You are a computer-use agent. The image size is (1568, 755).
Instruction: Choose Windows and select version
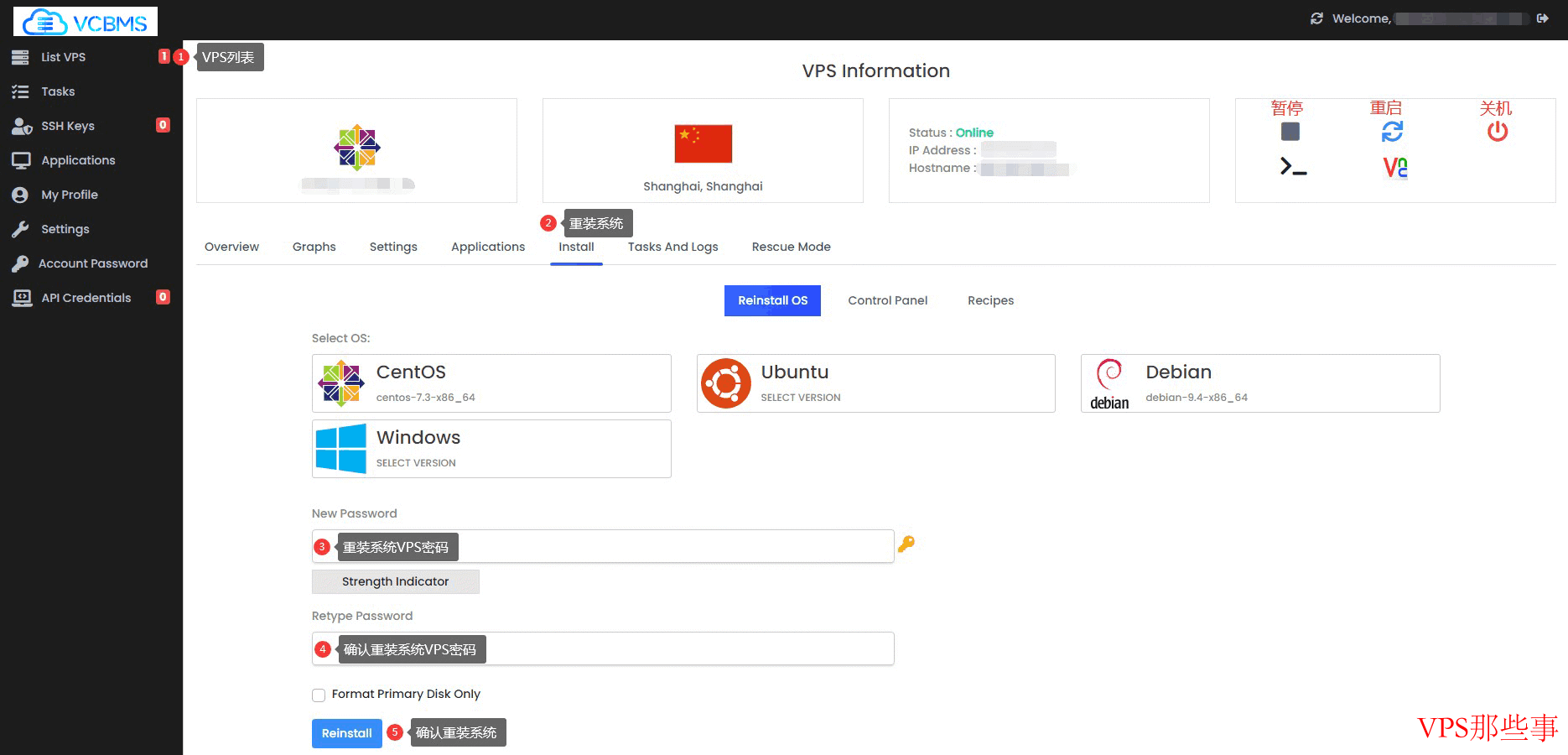point(491,449)
